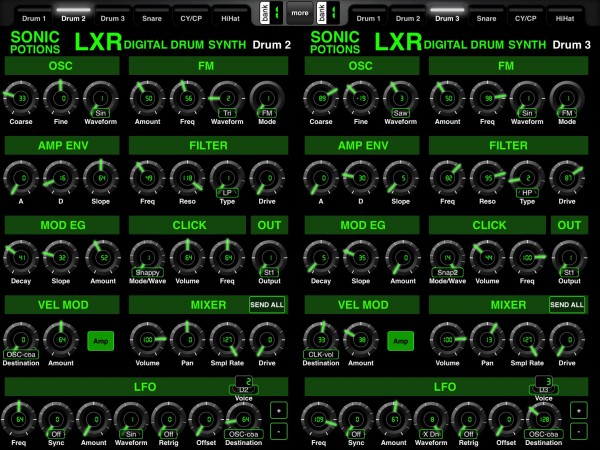
Task: Open Drum 3 LFO Waveform 'X Dn' selector
Action: [x=431, y=434]
